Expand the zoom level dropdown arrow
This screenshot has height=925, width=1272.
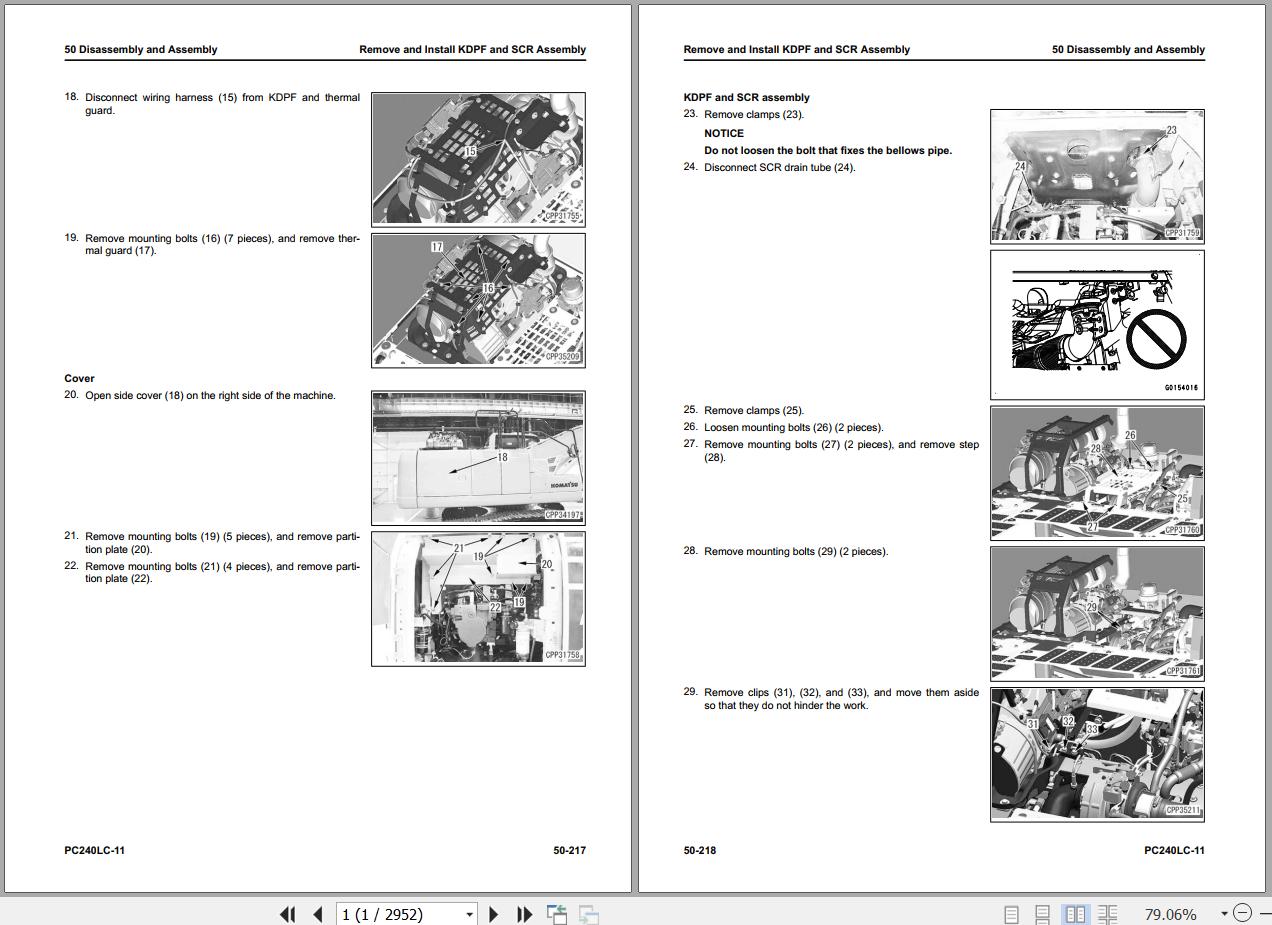[1223, 913]
